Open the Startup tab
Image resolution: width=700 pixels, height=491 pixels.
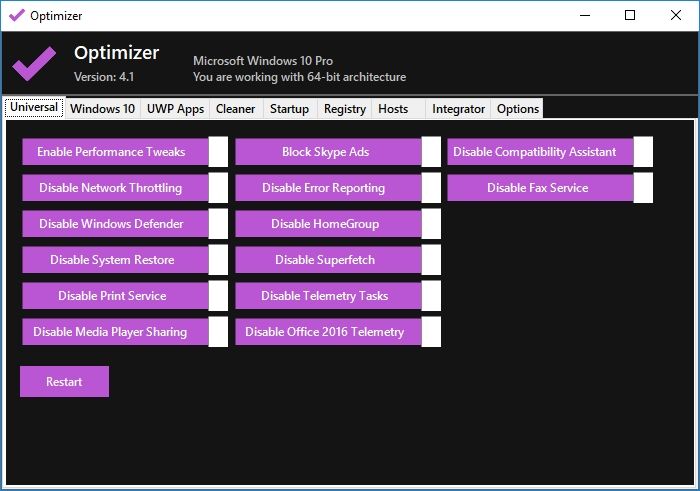pyautogui.click(x=290, y=109)
